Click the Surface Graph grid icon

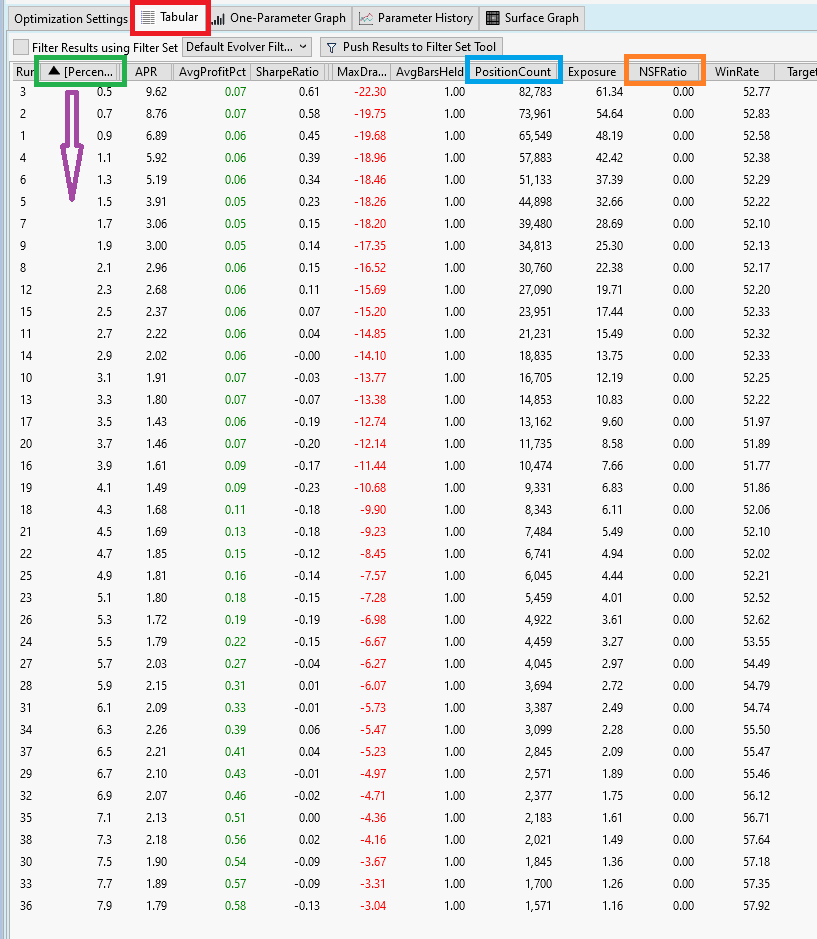(x=492, y=18)
